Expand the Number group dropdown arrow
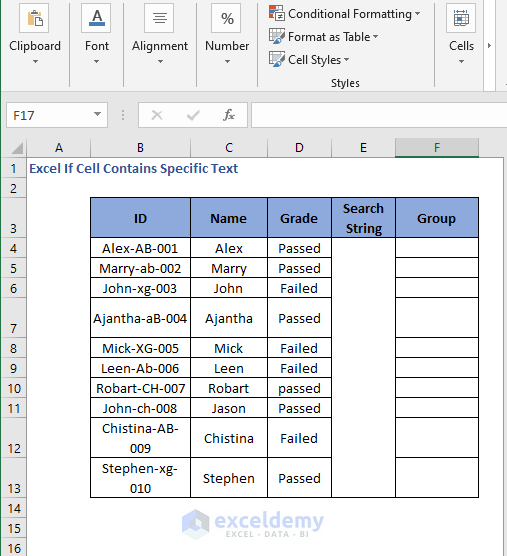The image size is (507, 556). coord(227,62)
